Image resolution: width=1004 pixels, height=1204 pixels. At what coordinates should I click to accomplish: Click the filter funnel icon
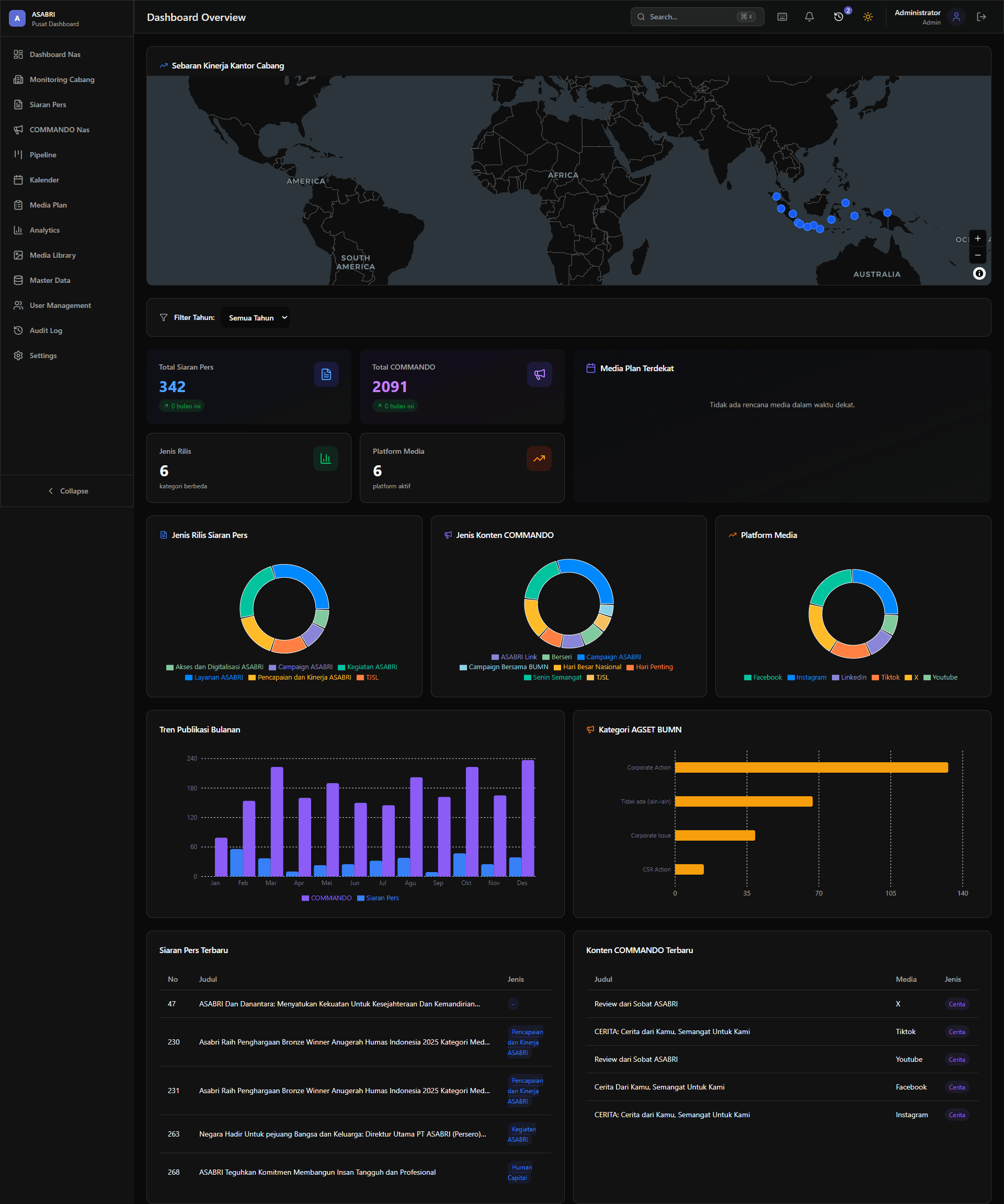tap(164, 318)
